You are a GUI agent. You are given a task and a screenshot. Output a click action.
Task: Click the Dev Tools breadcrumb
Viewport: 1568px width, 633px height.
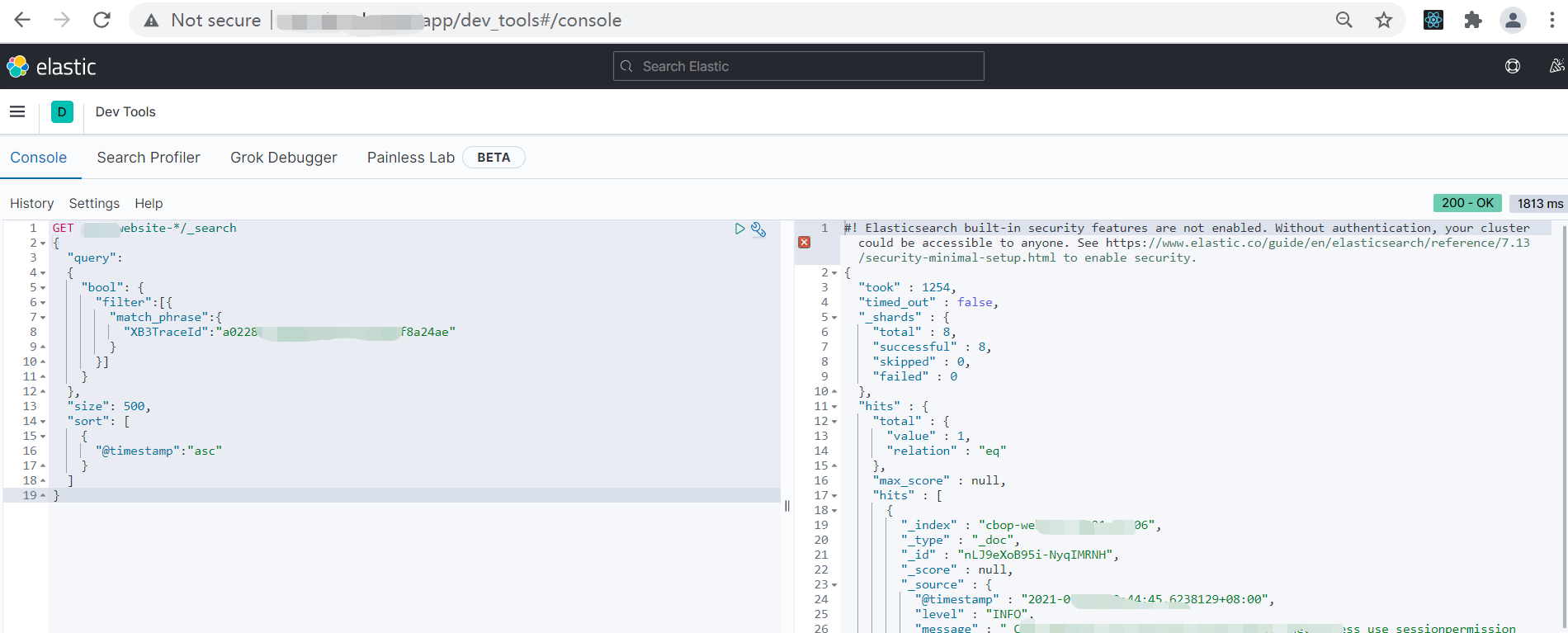click(125, 111)
